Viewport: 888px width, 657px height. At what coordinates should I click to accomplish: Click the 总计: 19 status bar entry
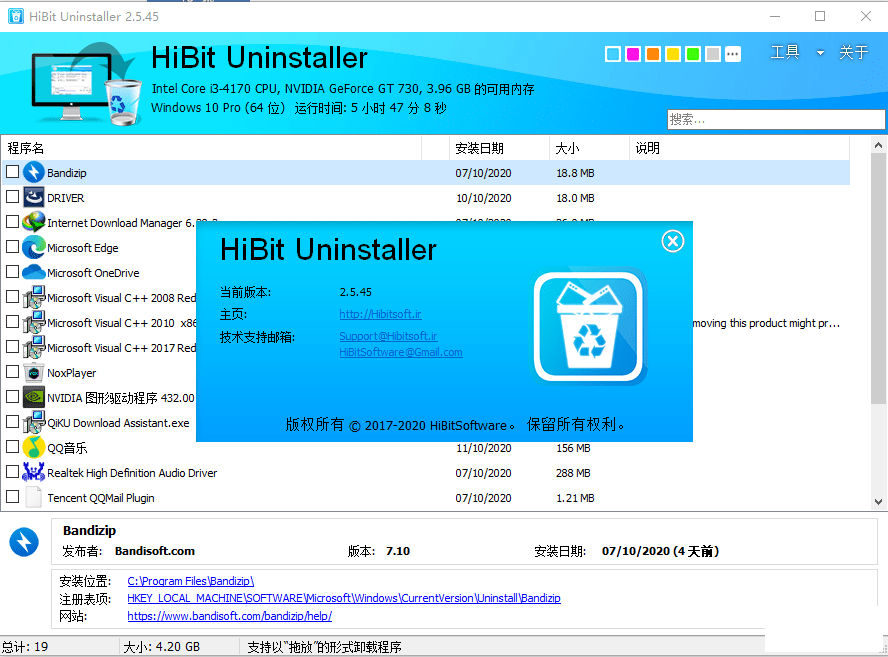tap(25, 646)
